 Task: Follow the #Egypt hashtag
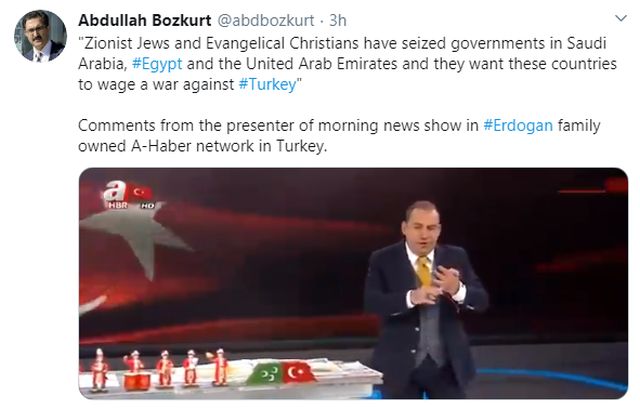pos(157,64)
